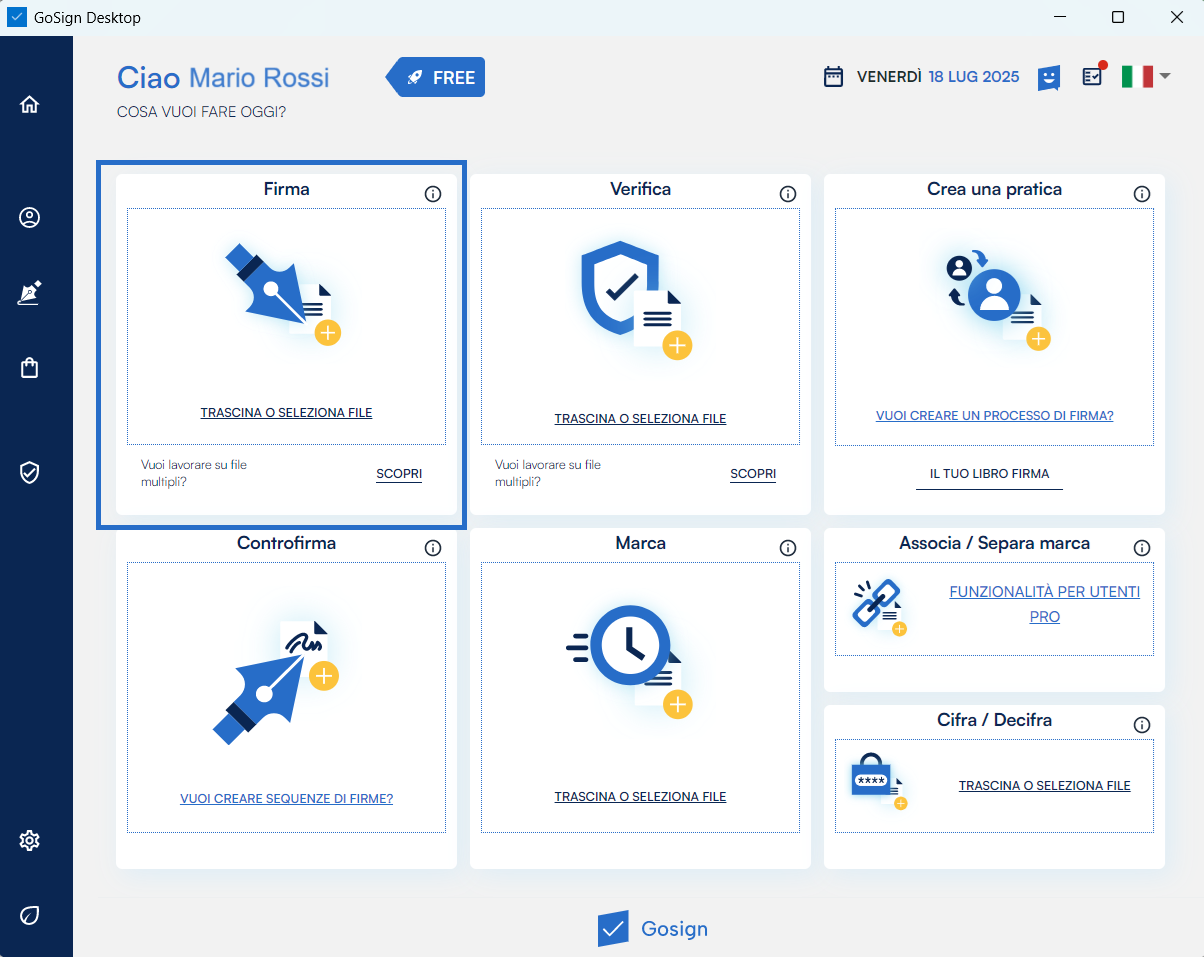
Task: Open the checklist notifications icon
Action: click(x=1093, y=76)
